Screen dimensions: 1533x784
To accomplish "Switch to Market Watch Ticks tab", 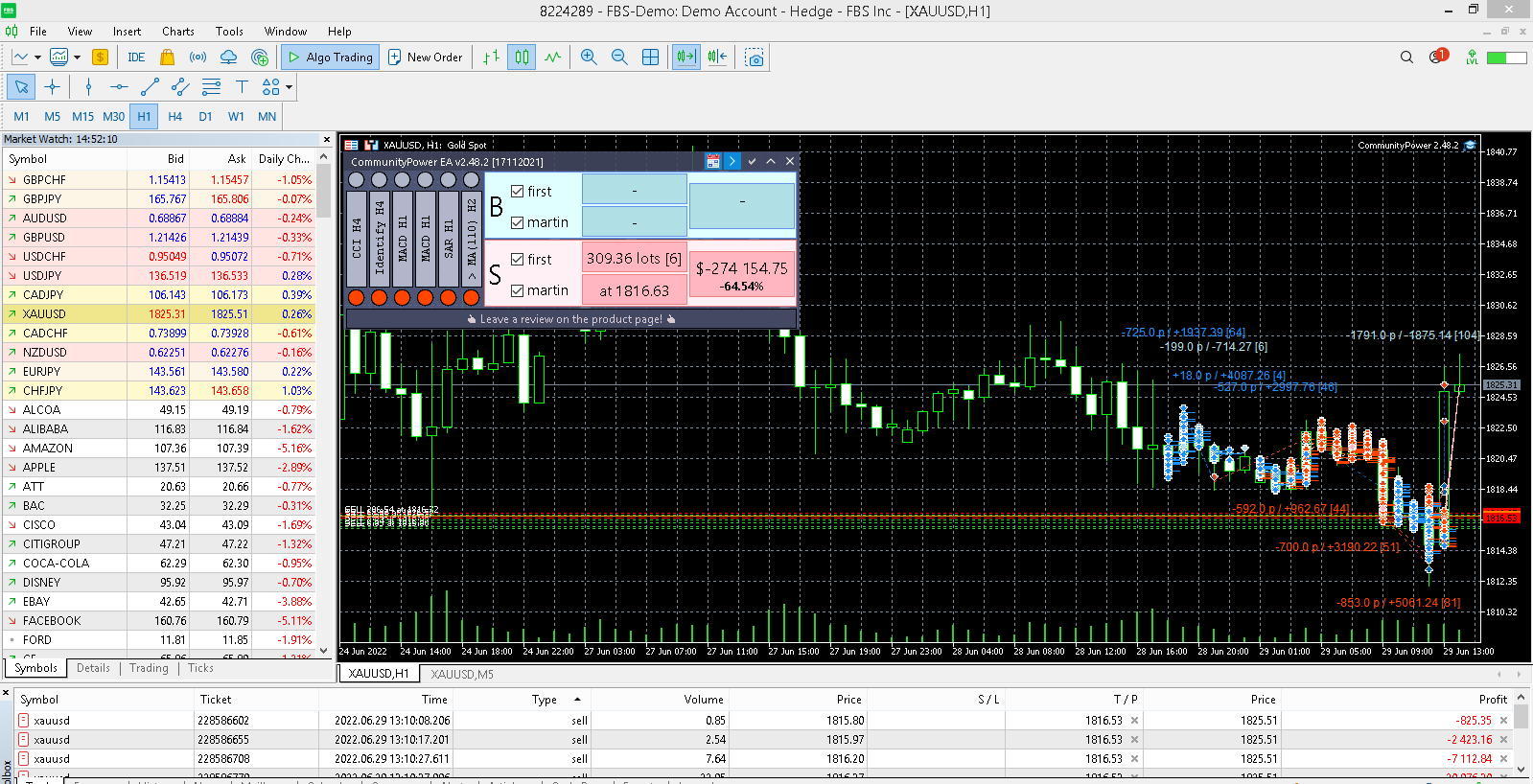I will (201, 668).
